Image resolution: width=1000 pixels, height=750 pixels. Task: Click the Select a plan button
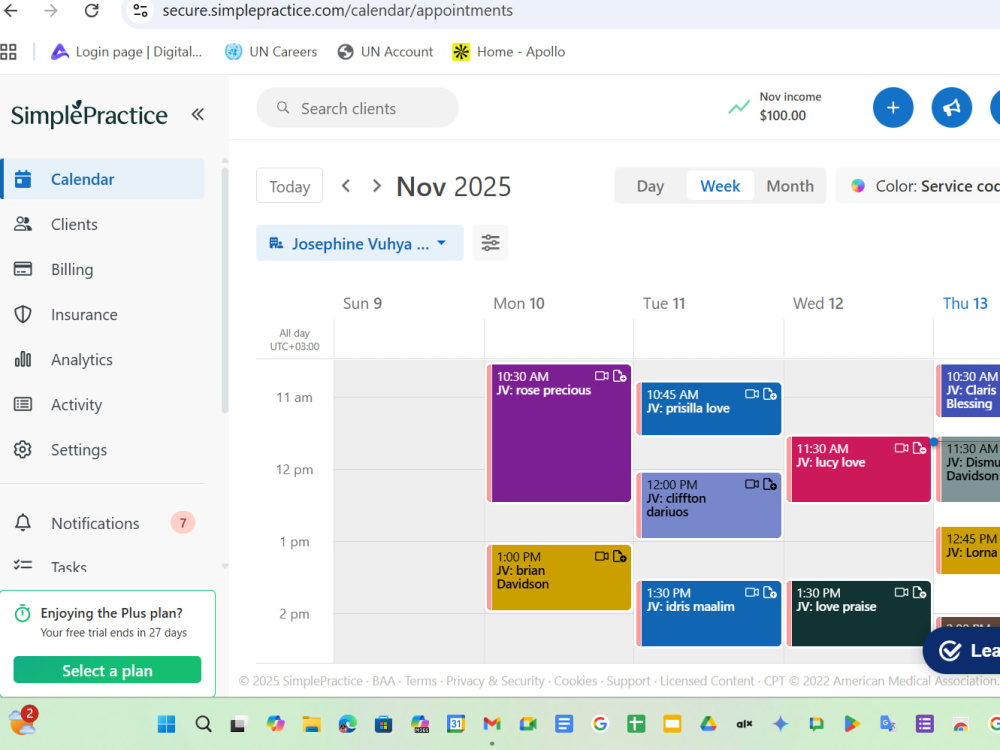[107, 670]
